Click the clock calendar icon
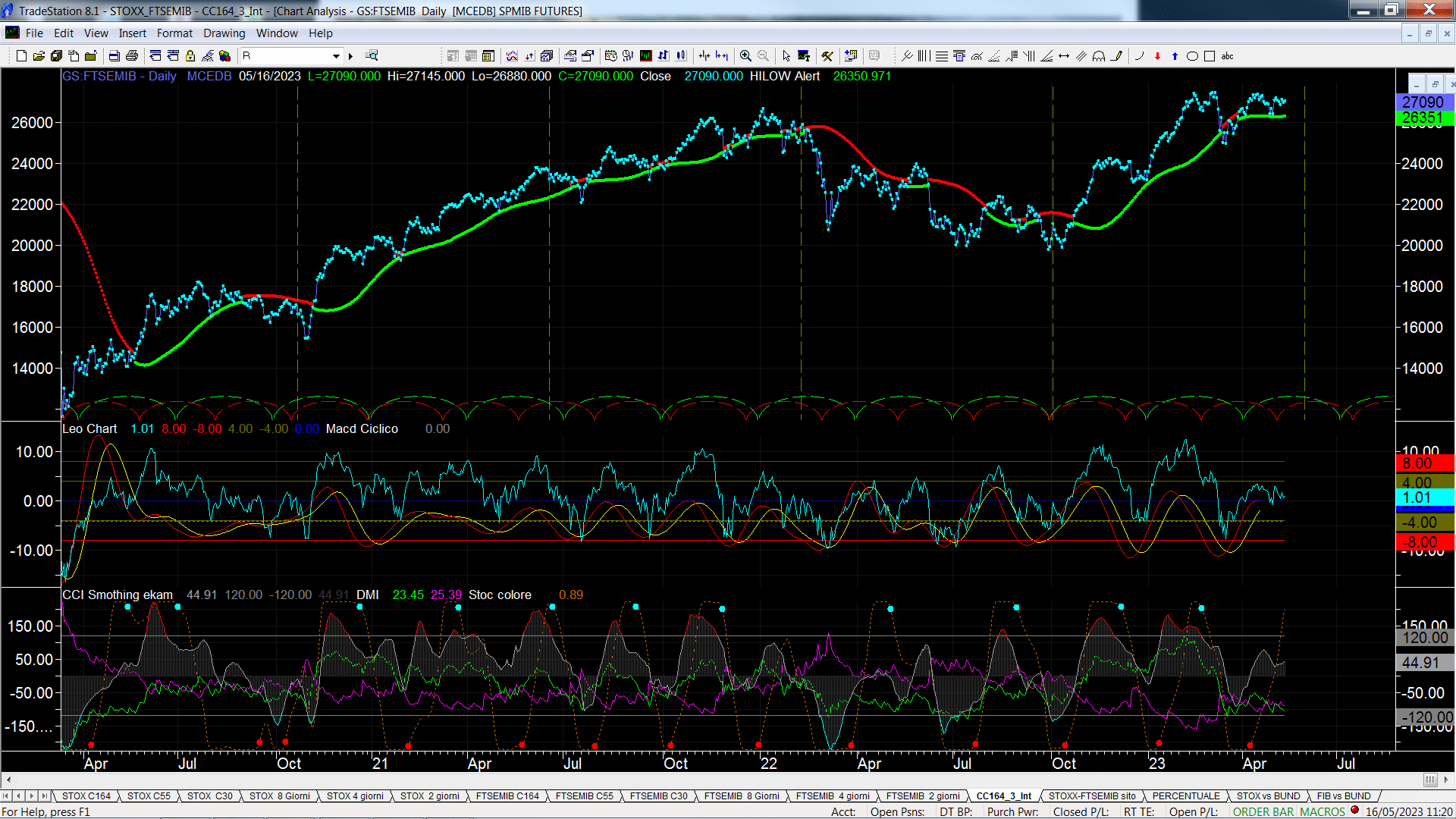 coord(610,55)
